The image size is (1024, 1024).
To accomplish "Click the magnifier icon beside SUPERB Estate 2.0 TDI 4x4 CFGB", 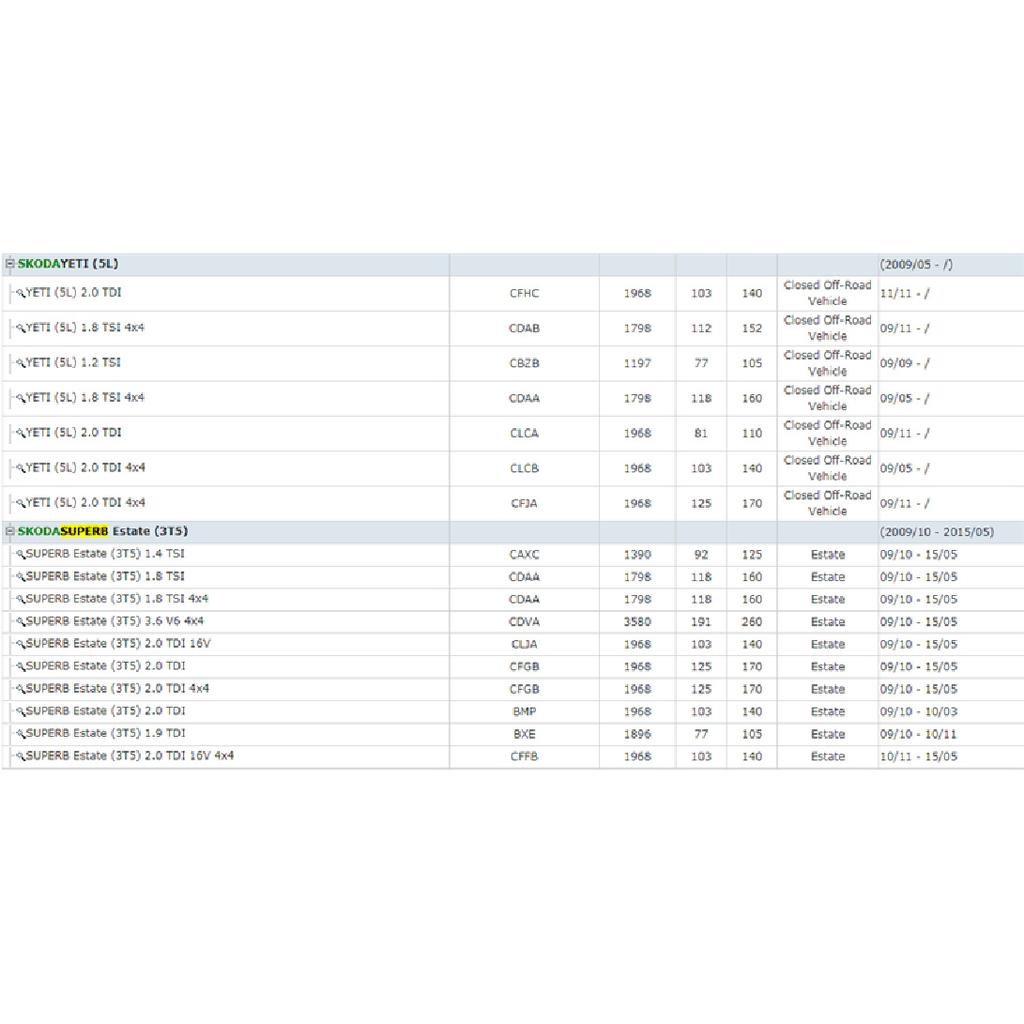I will pos(20,690).
